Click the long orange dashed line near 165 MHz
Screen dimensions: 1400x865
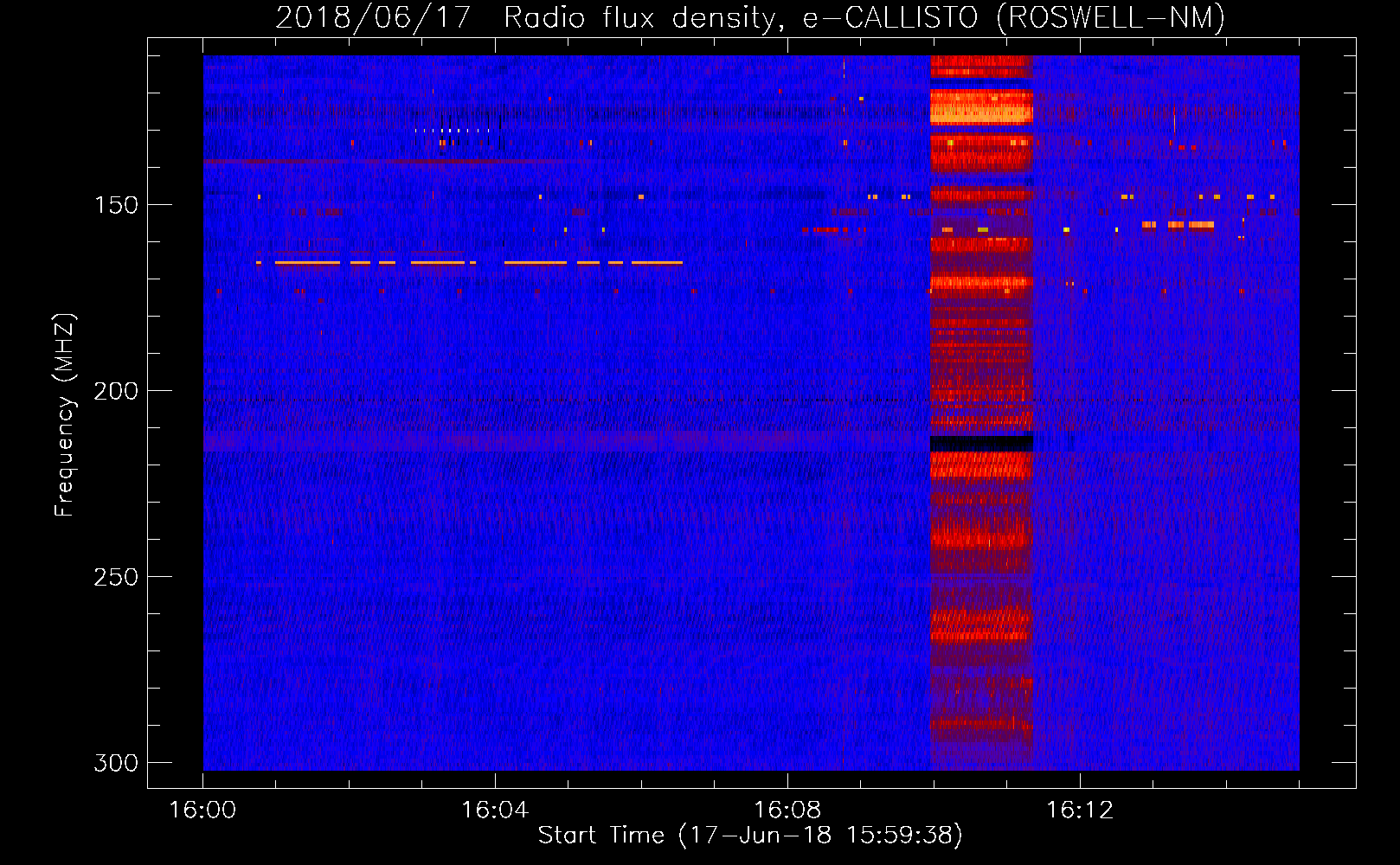pyautogui.click(x=469, y=262)
